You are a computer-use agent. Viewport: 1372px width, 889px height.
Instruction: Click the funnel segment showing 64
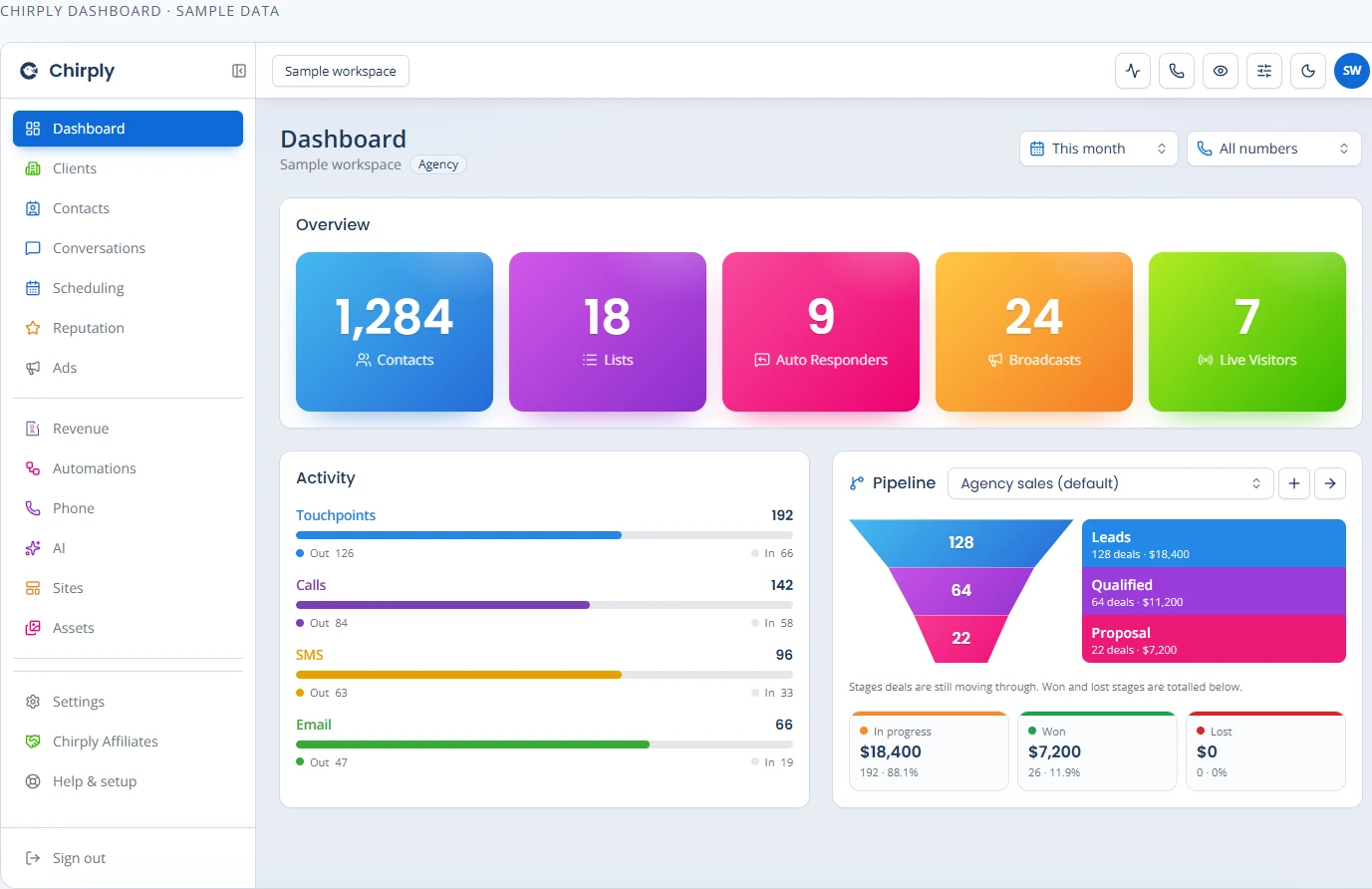(960, 591)
